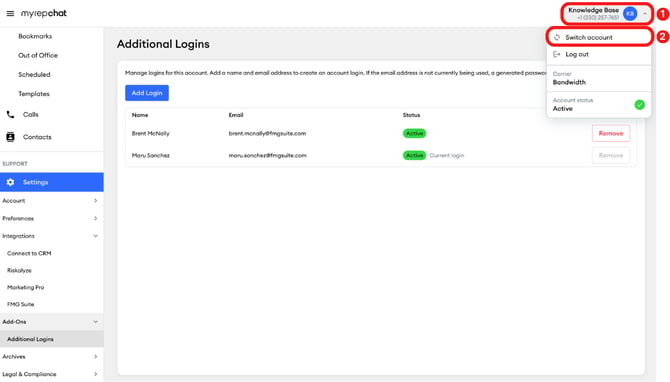670x382 pixels.
Task: Go to Scheduled messages
Action: coord(34,74)
